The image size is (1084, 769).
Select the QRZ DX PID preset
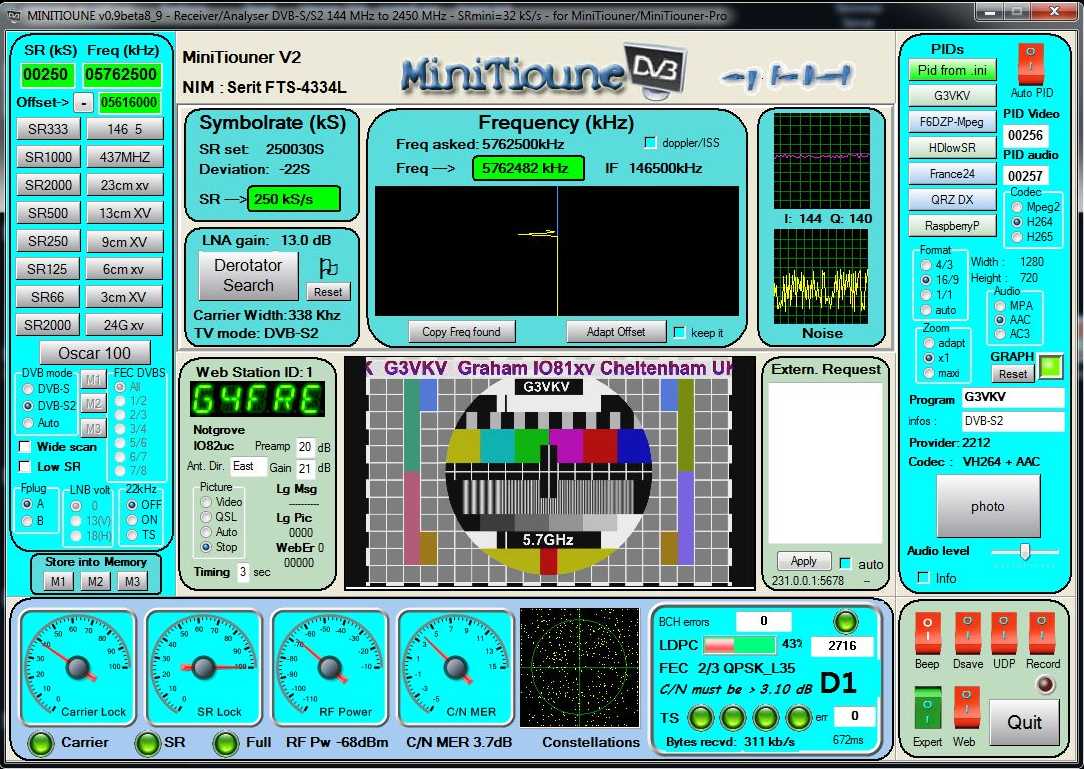pos(952,199)
